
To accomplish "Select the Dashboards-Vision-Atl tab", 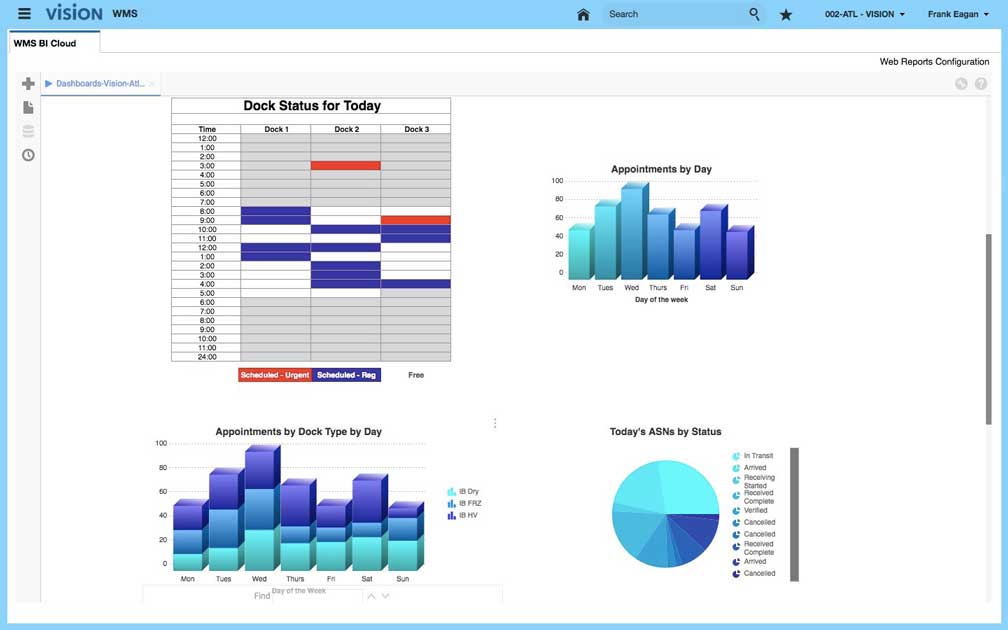I will 99,84.
